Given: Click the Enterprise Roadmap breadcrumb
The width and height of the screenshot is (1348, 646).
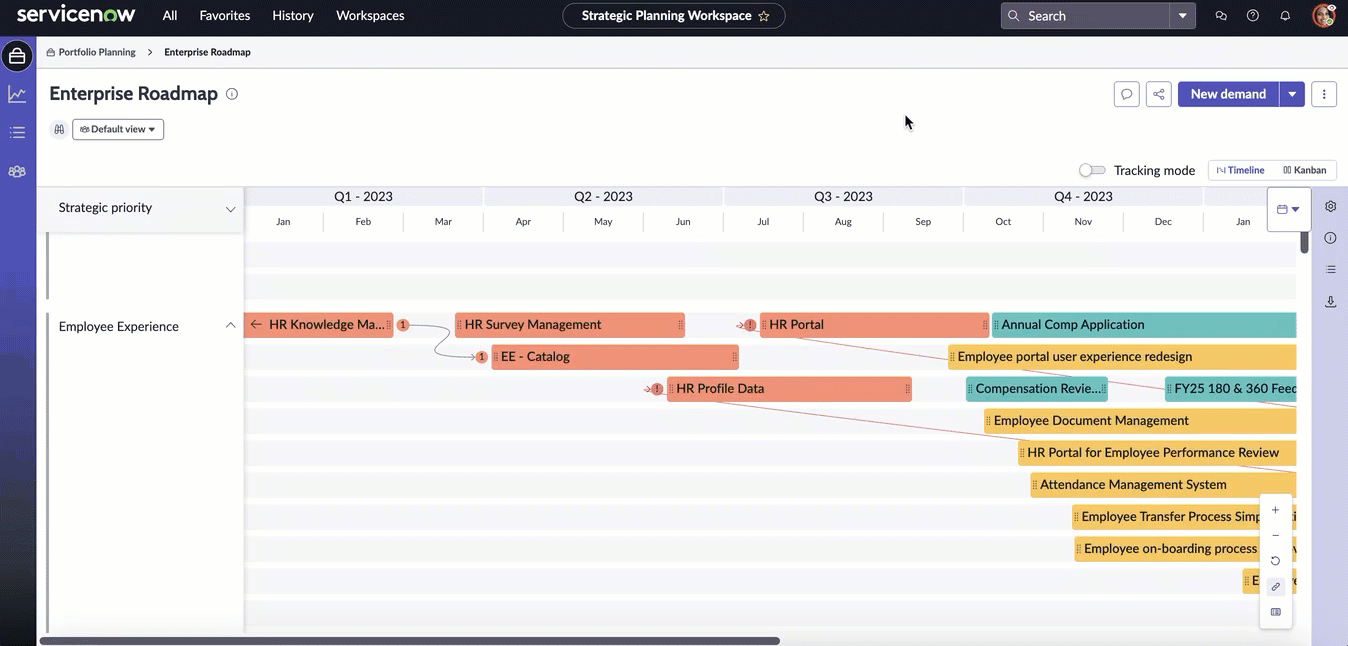Looking at the screenshot, I should pos(207,52).
